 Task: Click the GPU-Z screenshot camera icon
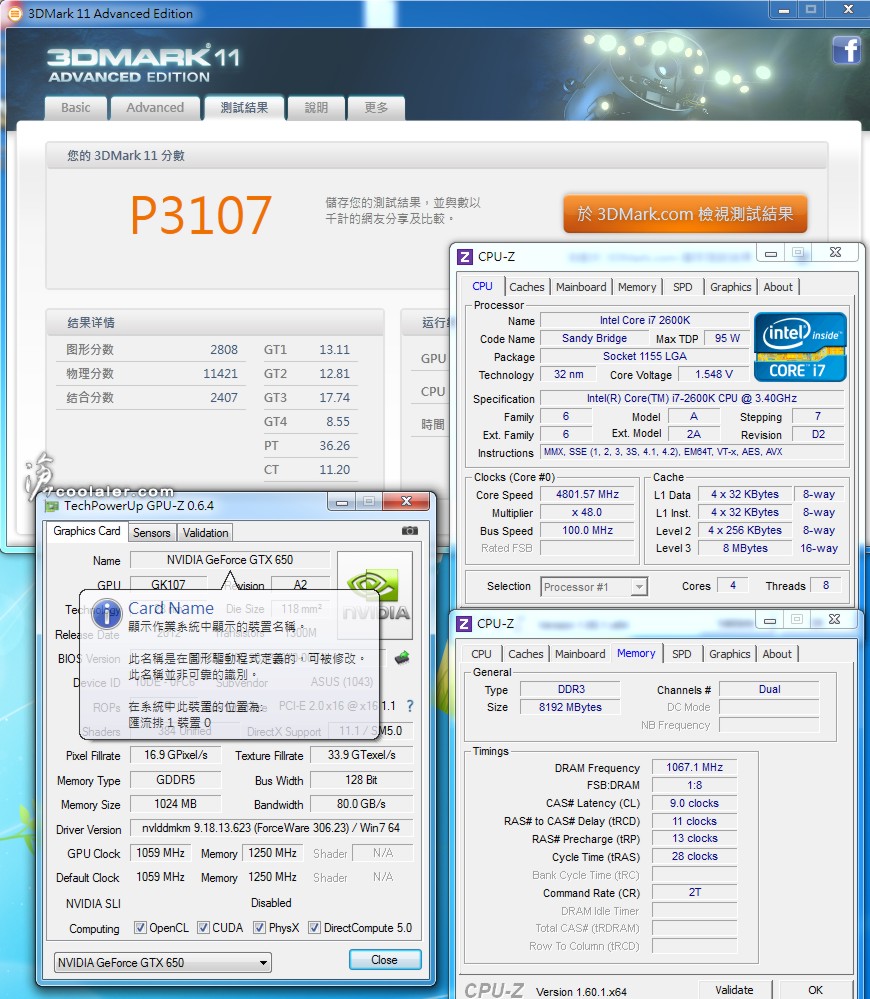click(410, 530)
